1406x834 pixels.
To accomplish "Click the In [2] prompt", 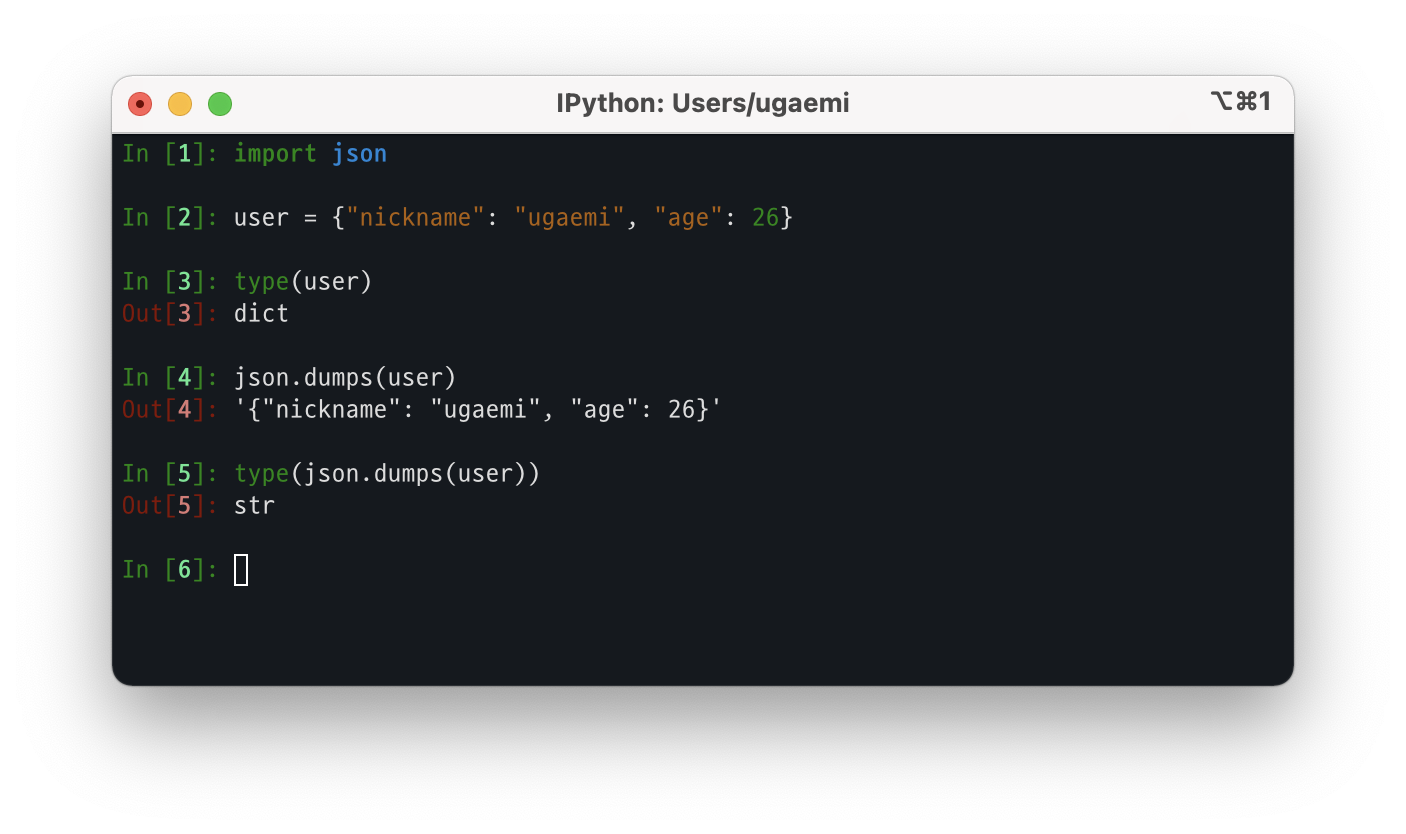I will click(171, 218).
